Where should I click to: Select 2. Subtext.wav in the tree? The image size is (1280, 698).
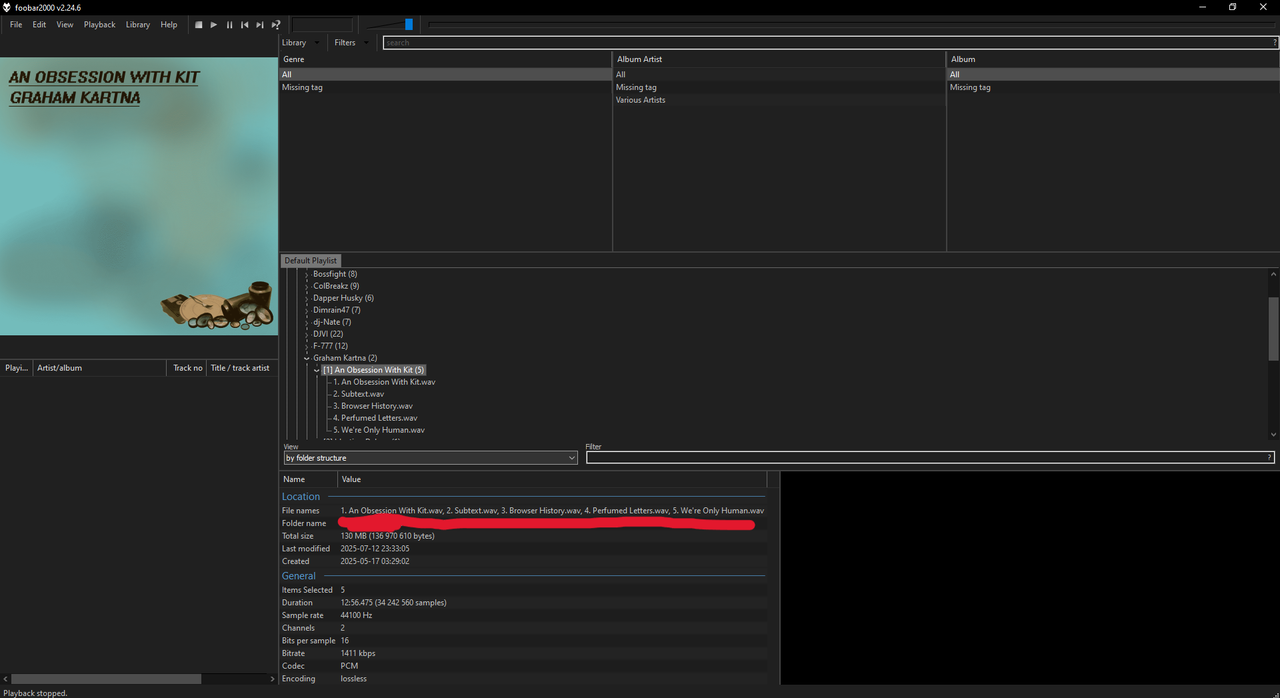point(358,394)
